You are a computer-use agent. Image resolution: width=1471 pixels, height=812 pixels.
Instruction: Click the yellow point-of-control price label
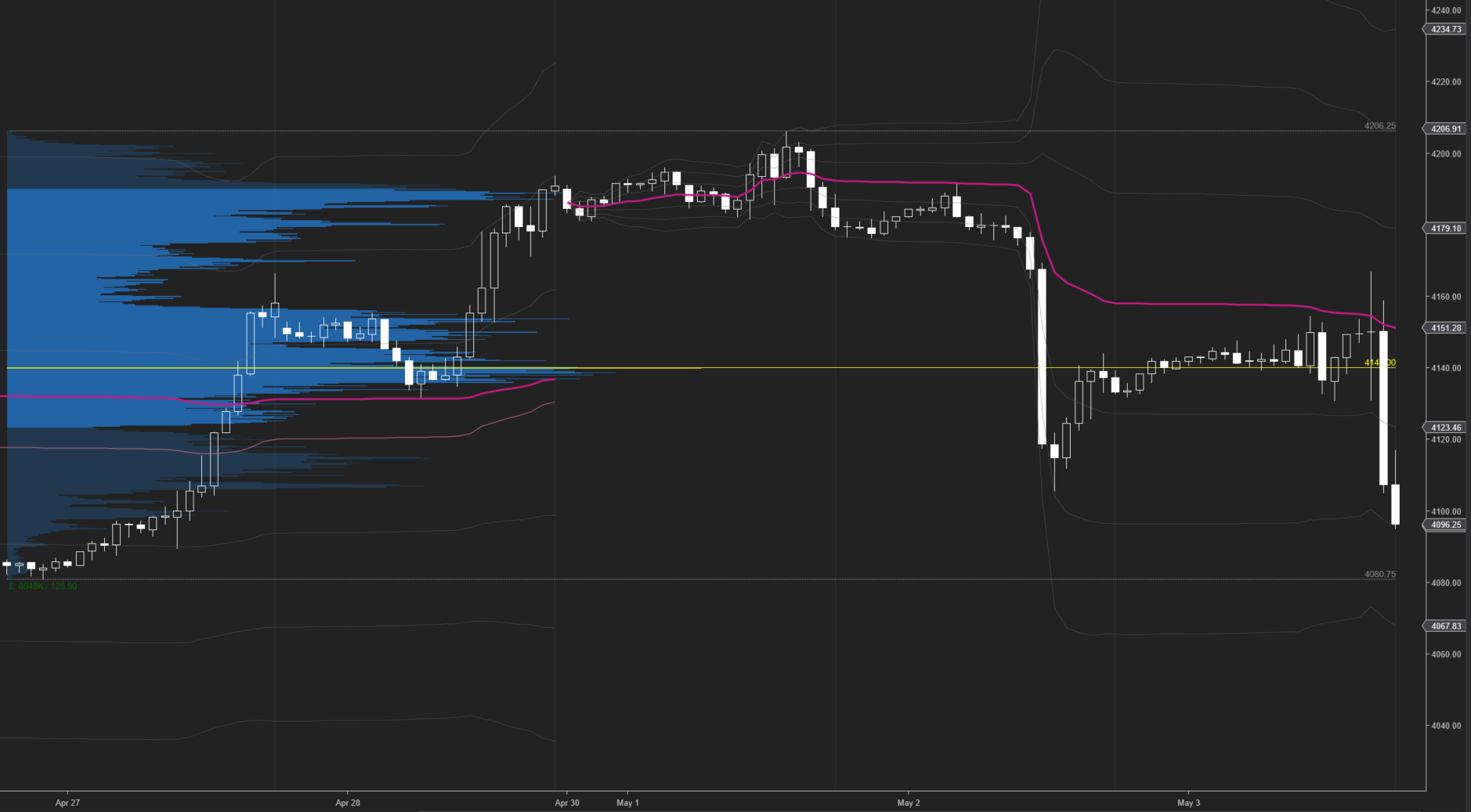(1379, 363)
